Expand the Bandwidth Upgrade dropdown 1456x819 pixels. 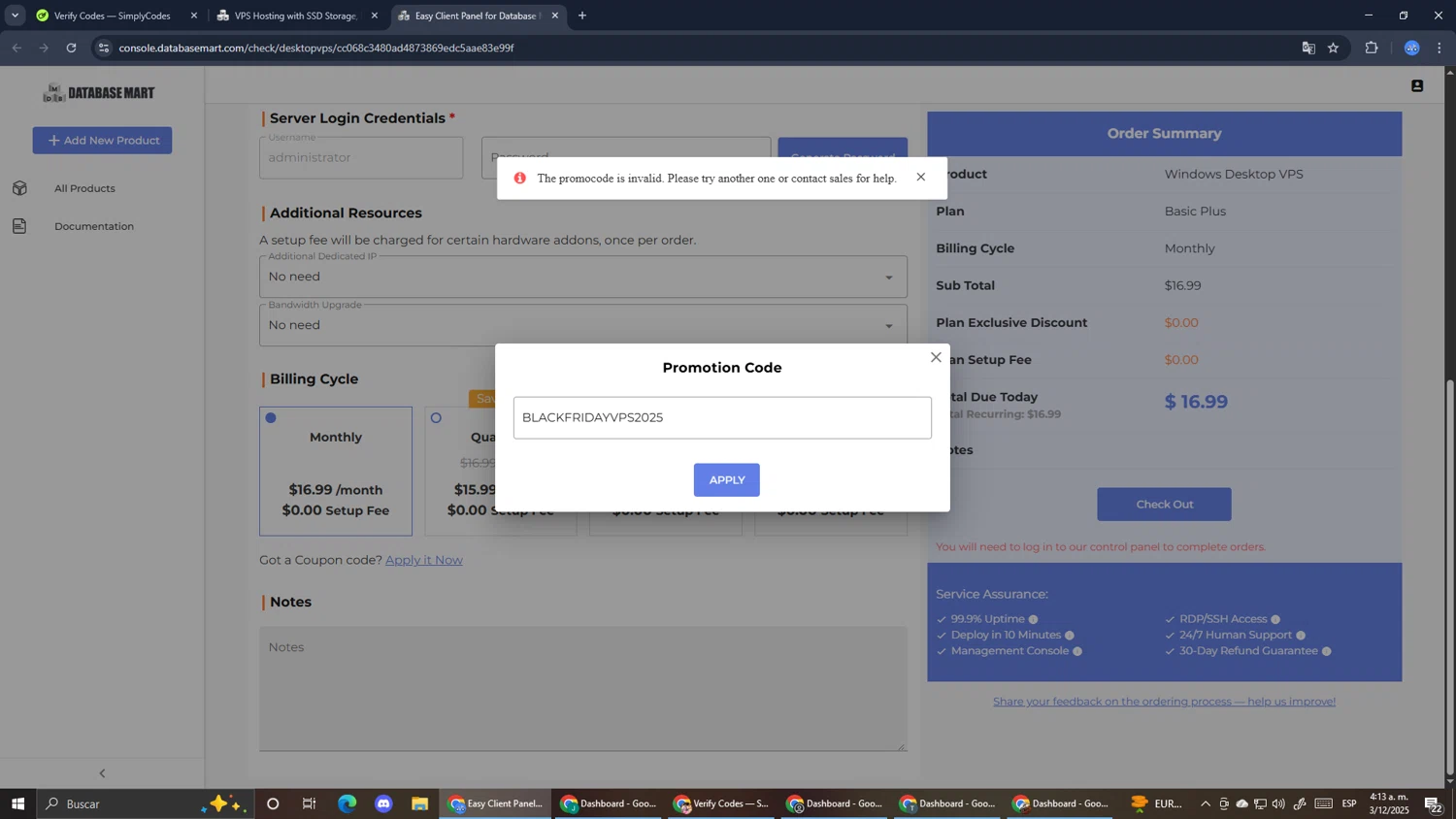[x=582, y=325]
